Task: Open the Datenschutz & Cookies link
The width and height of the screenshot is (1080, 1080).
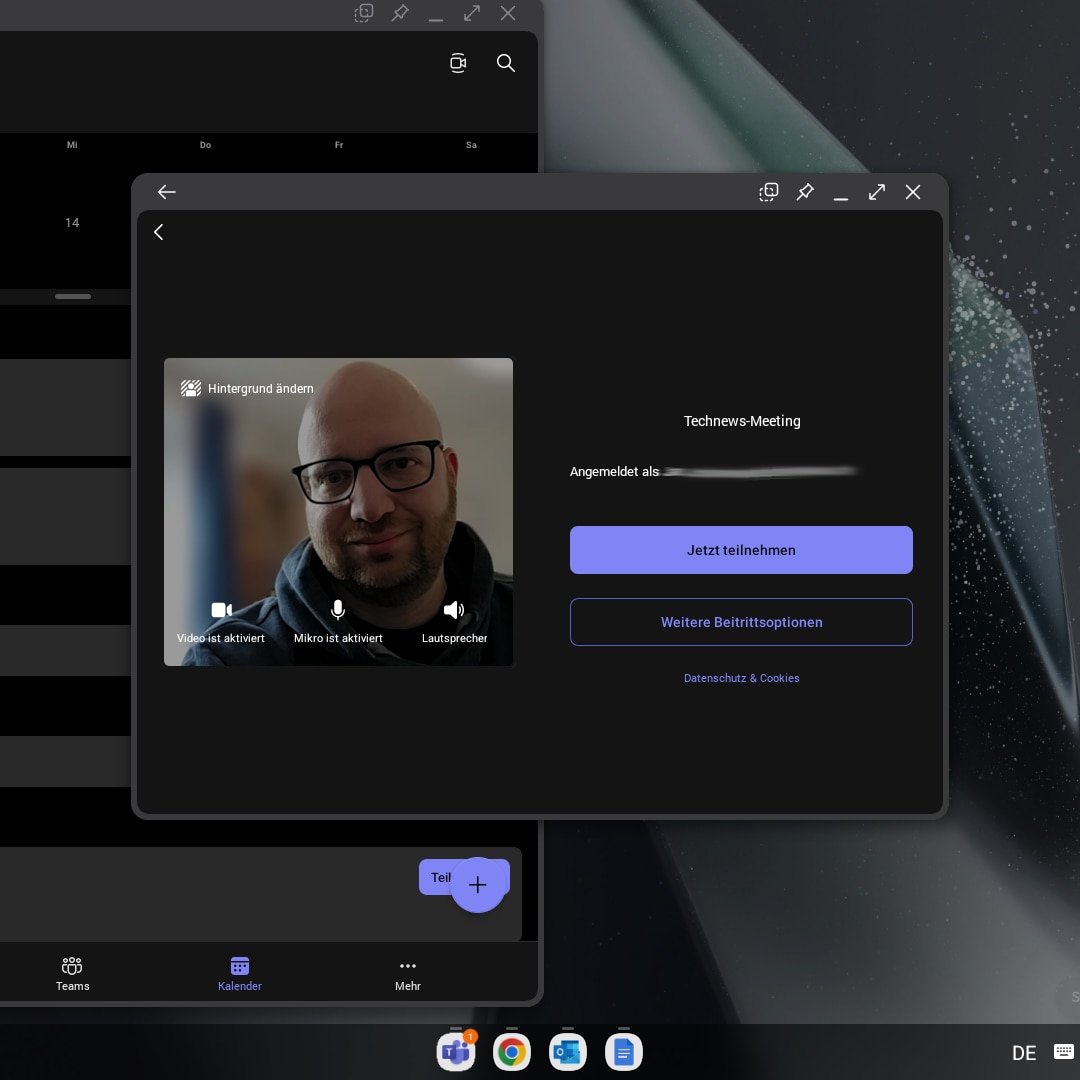Action: (x=741, y=678)
